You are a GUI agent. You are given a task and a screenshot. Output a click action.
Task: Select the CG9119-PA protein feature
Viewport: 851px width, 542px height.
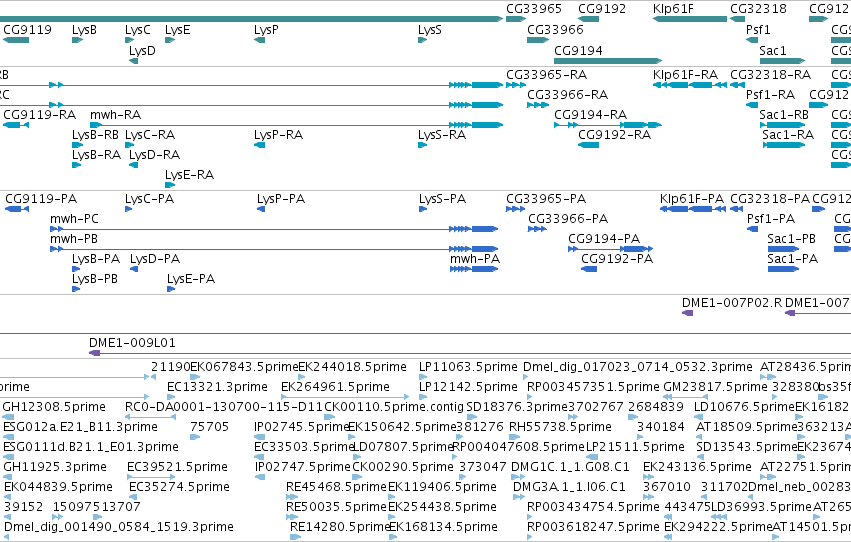[x=17, y=209]
